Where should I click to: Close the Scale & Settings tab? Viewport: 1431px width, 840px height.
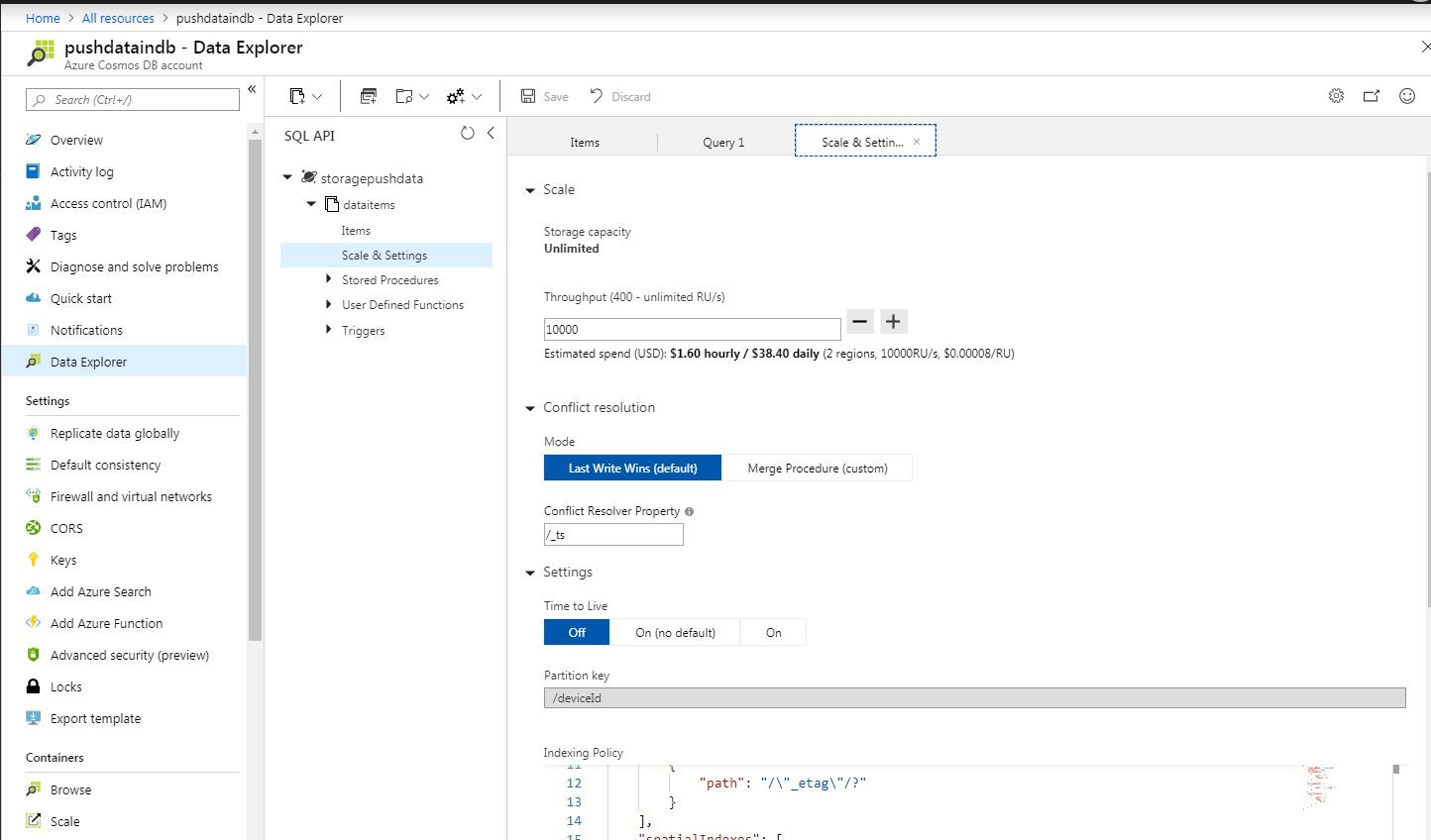pos(917,142)
